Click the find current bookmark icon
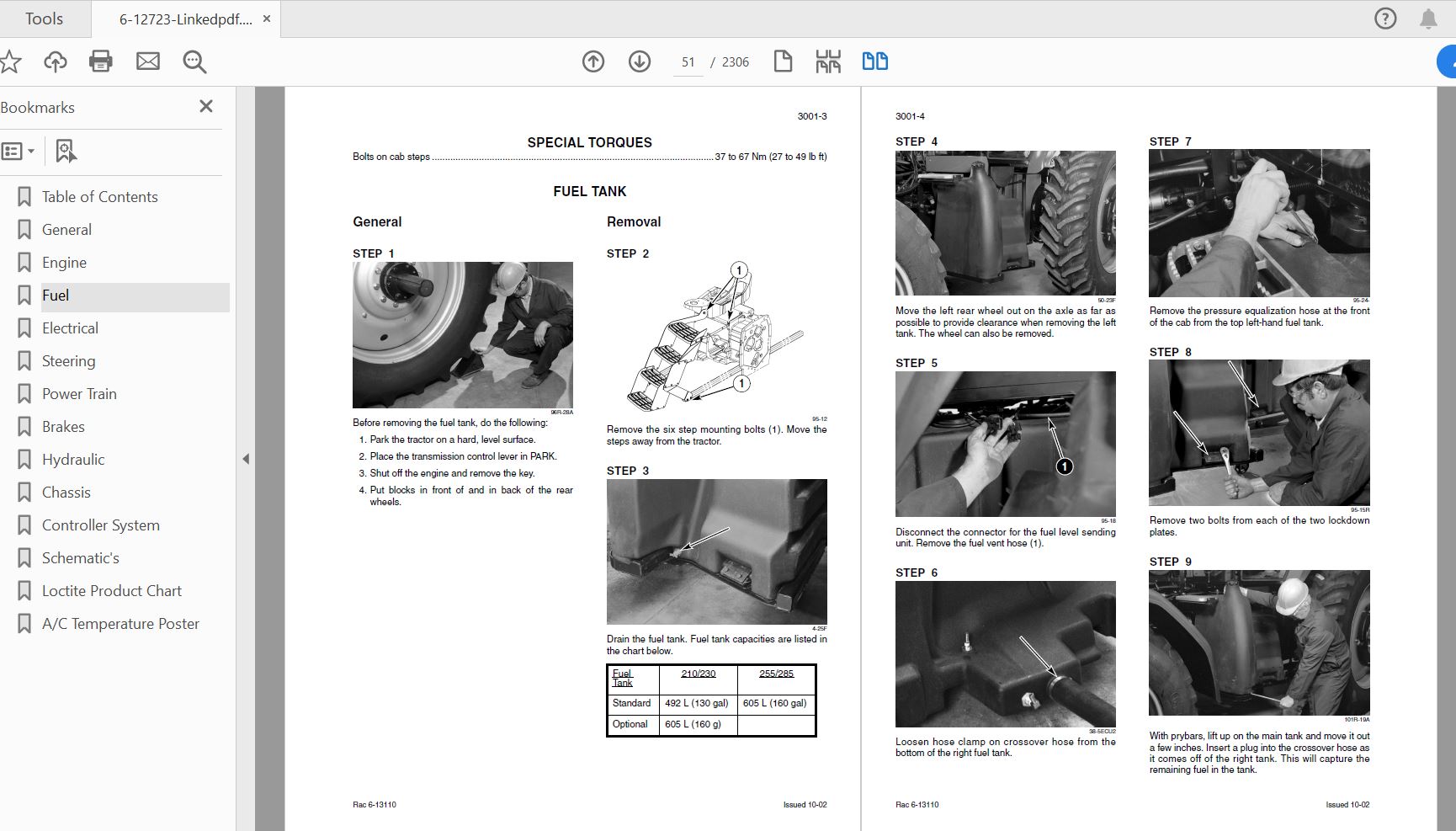The height and width of the screenshot is (831, 1456). [66, 152]
